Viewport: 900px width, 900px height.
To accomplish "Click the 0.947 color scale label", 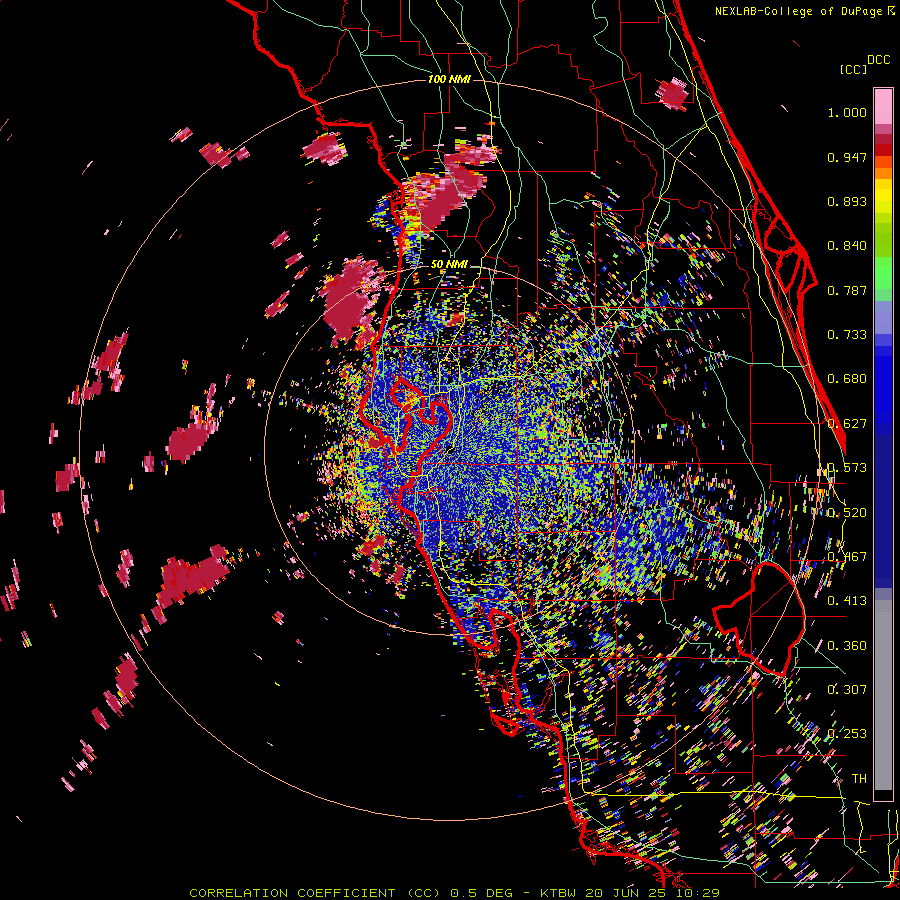I will coord(847,157).
